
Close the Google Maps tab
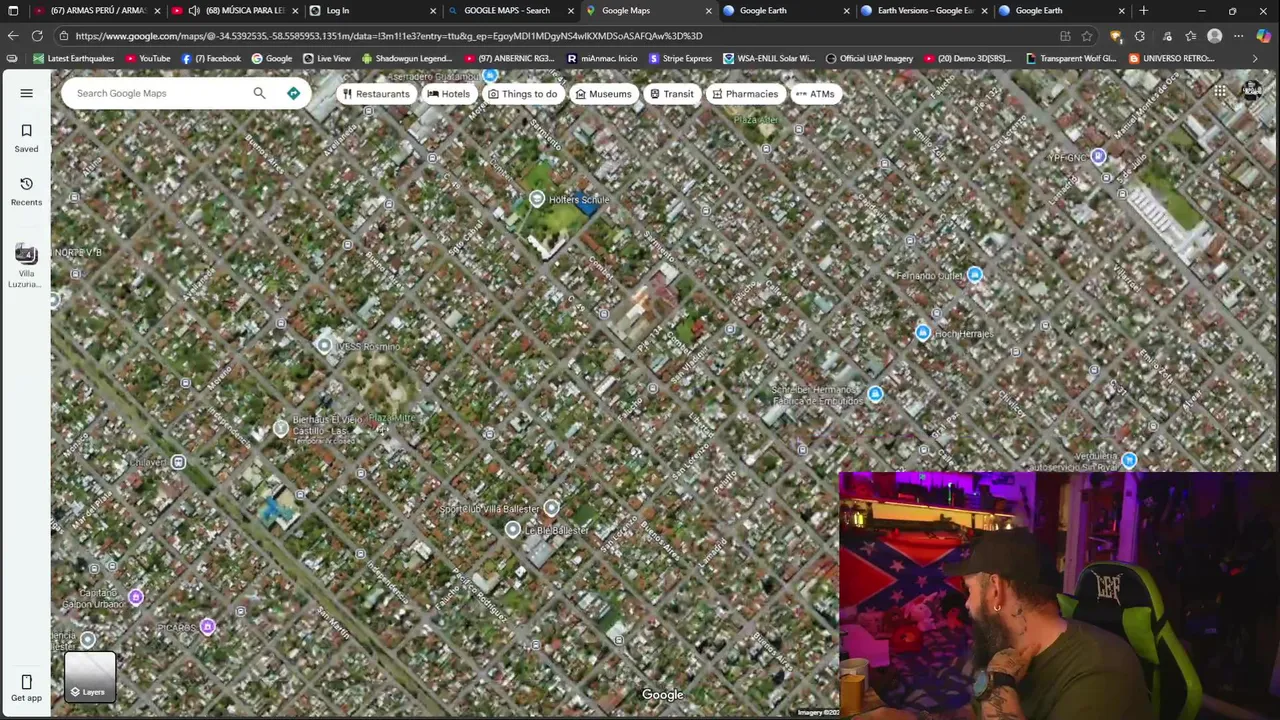click(x=709, y=11)
